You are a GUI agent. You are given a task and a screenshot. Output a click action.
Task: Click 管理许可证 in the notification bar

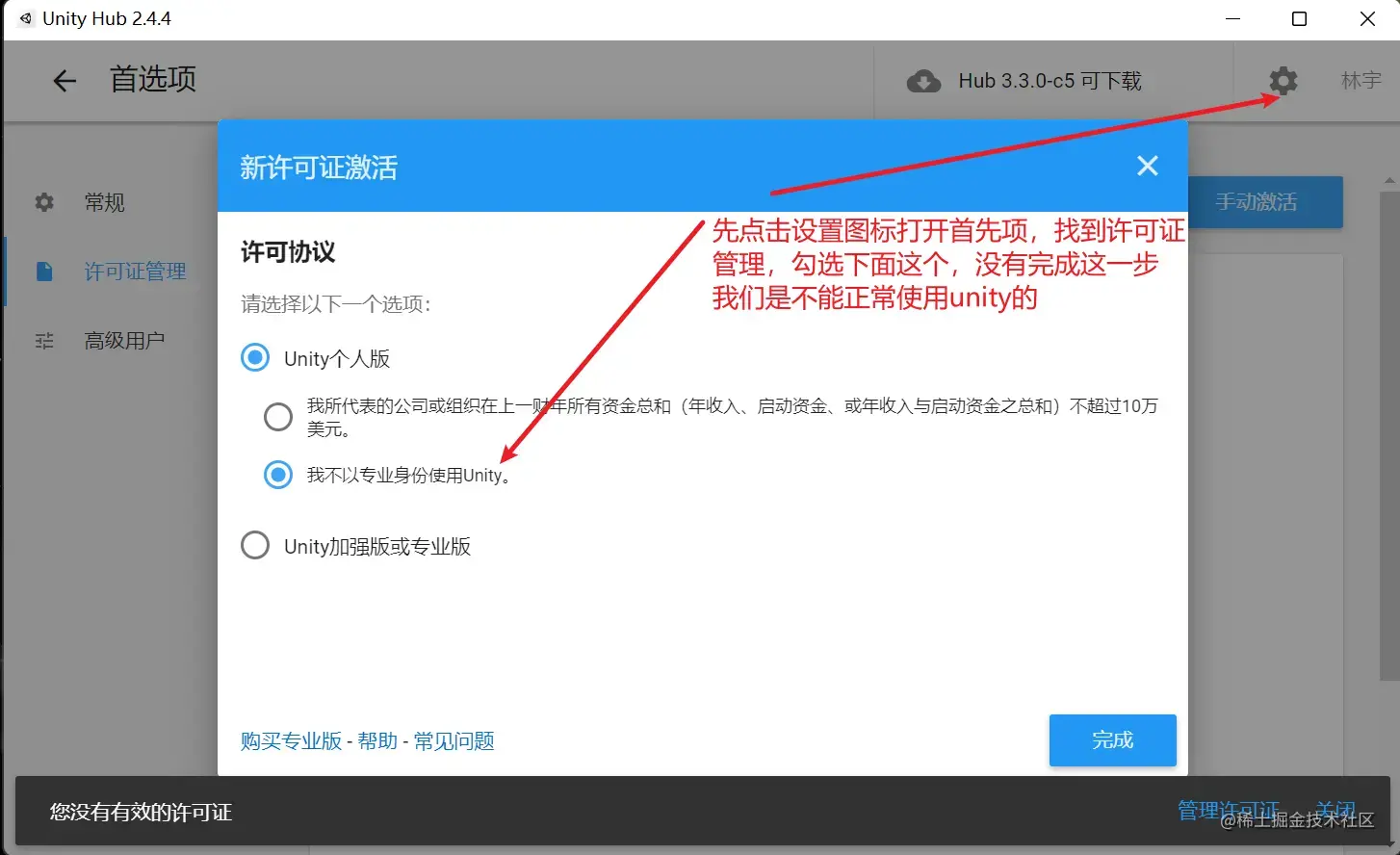(x=1229, y=811)
